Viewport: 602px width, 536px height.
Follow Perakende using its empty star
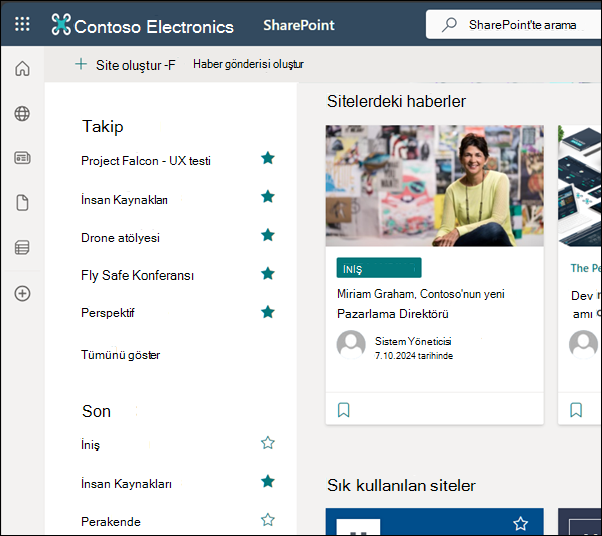[x=268, y=520]
